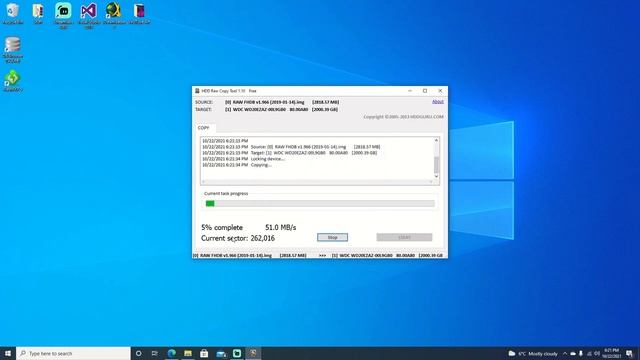Viewport: 640px width, 360px height.
Task: Launch the green diamond desktop shortcut
Action: pos(13,81)
